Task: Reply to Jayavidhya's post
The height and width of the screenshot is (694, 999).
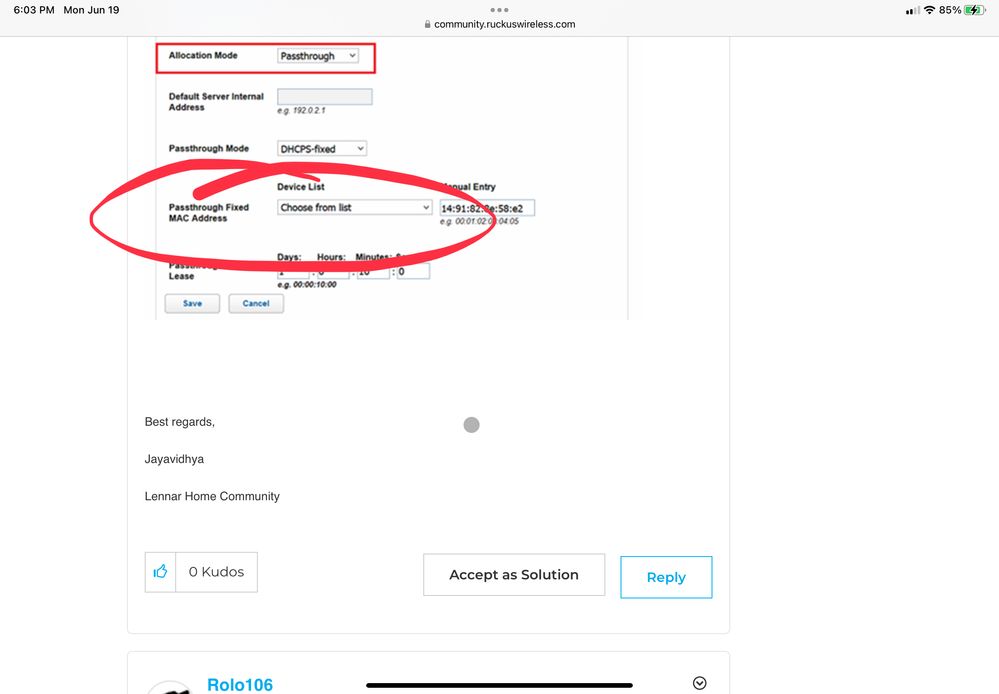Action: [666, 577]
